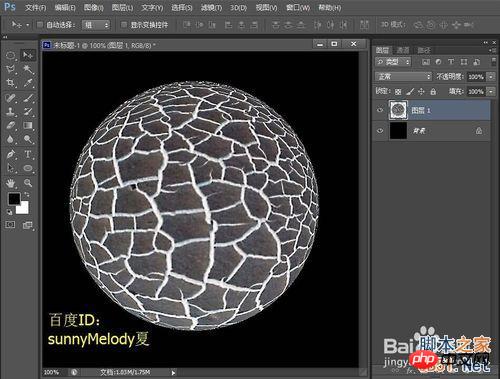This screenshot has width=500, height=379.
Task: Toggle visibility of the 背景 layer
Action: click(380, 131)
